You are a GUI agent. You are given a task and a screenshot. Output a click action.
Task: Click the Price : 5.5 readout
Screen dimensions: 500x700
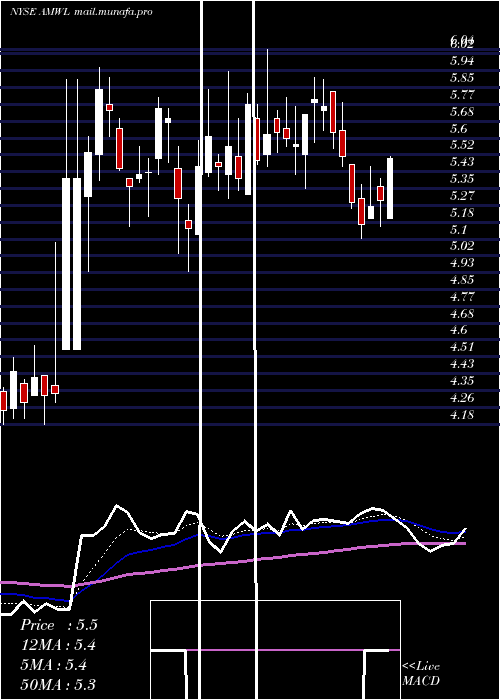point(59,625)
